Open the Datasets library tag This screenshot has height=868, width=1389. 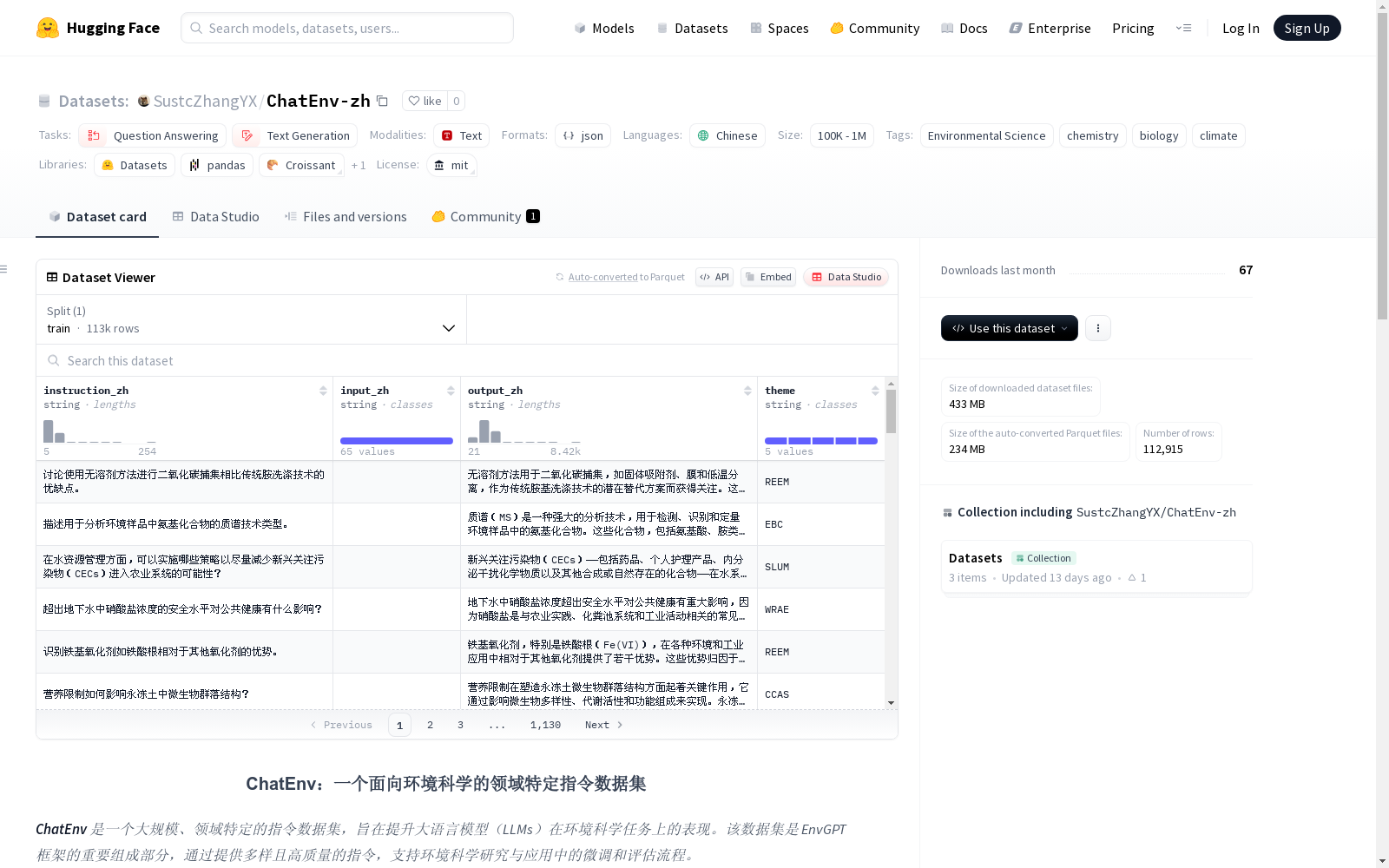(135, 165)
